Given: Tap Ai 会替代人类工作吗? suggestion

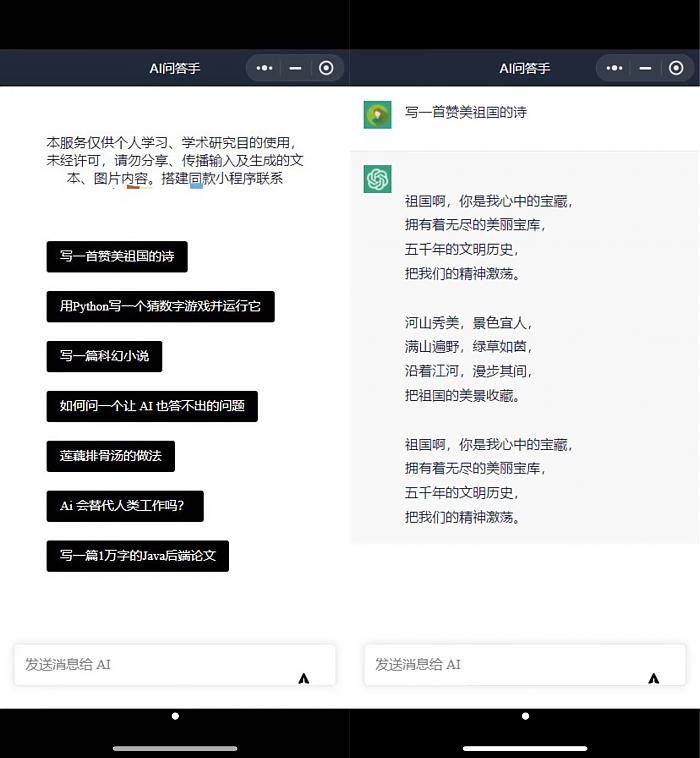Looking at the screenshot, I should (125, 506).
